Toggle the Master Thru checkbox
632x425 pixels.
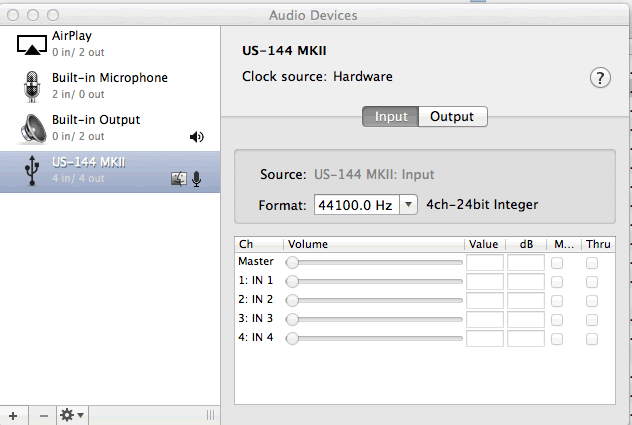click(x=592, y=263)
